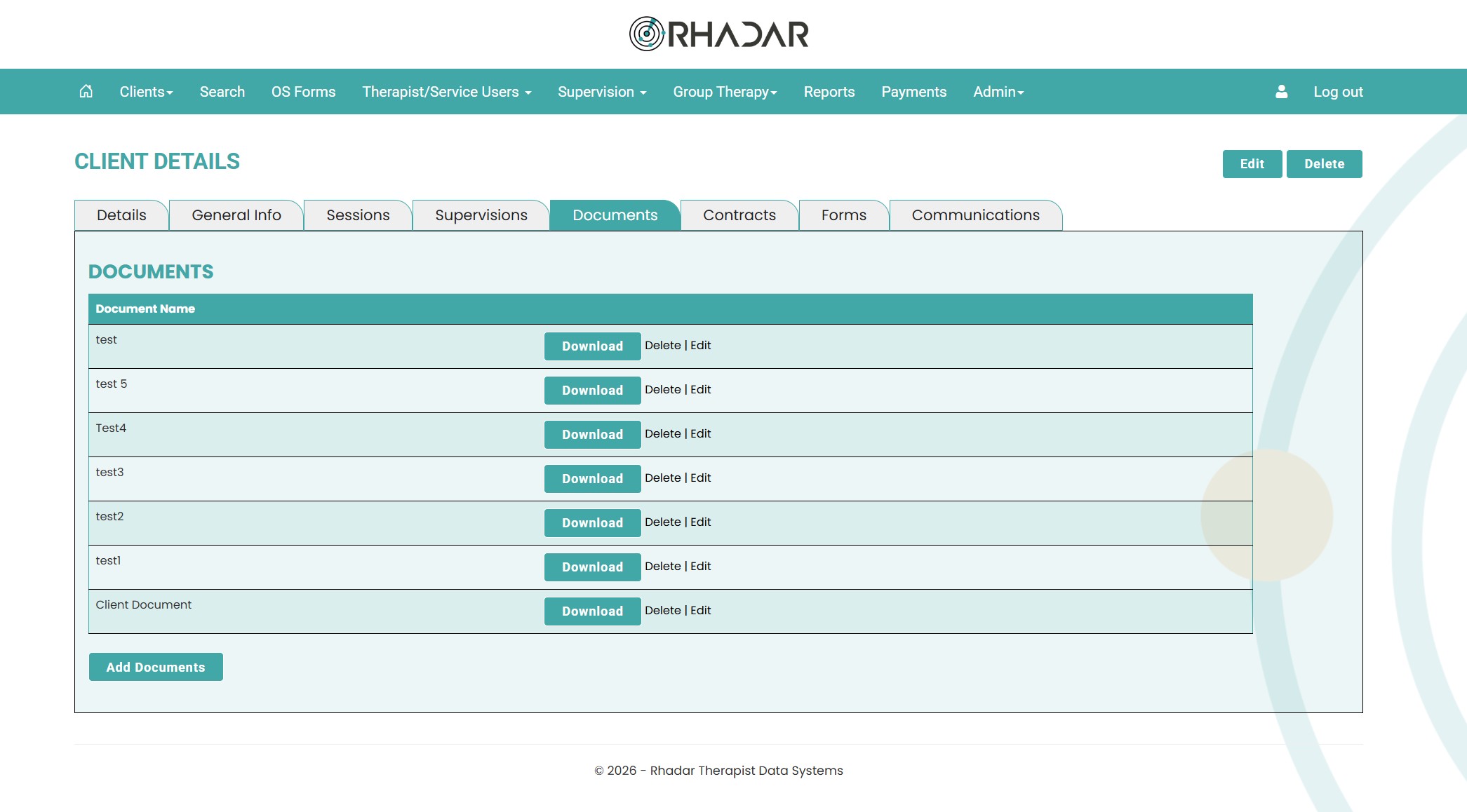Image resolution: width=1467 pixels, height=812 pixels.
Task: Open the Supervision dropdown menu
Action: 602,92
